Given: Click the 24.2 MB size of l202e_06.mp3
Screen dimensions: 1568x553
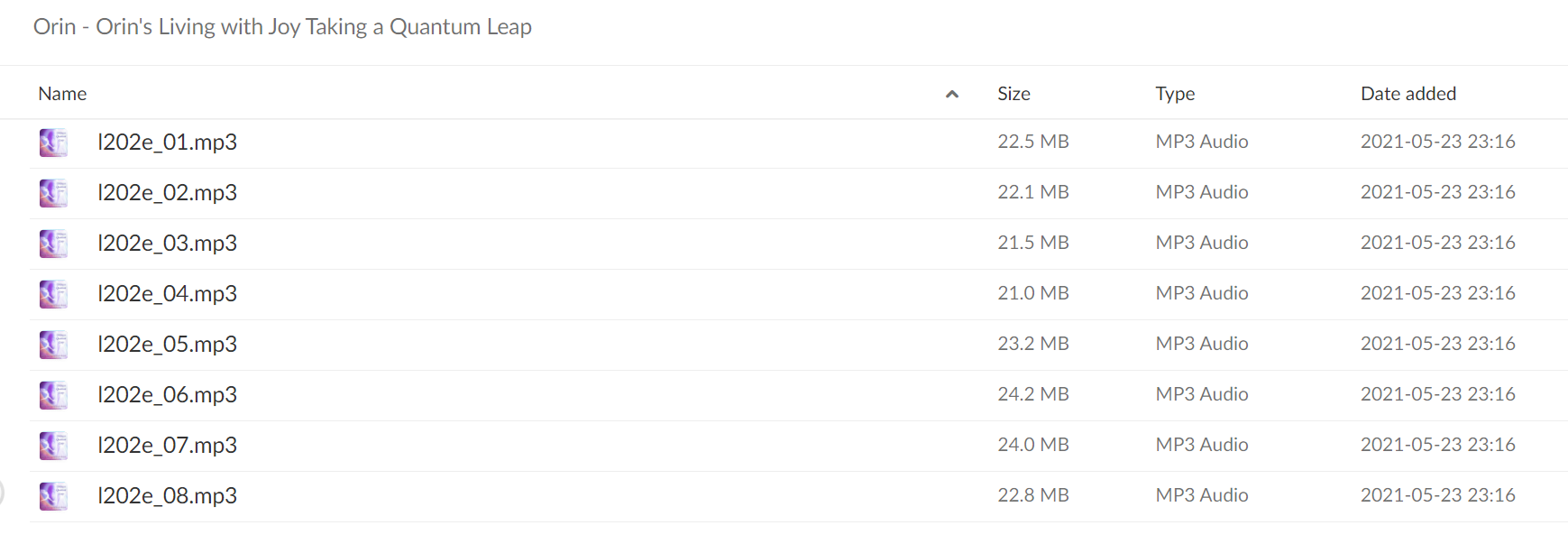Looking at the screenshot, I should pos(1033,394).
